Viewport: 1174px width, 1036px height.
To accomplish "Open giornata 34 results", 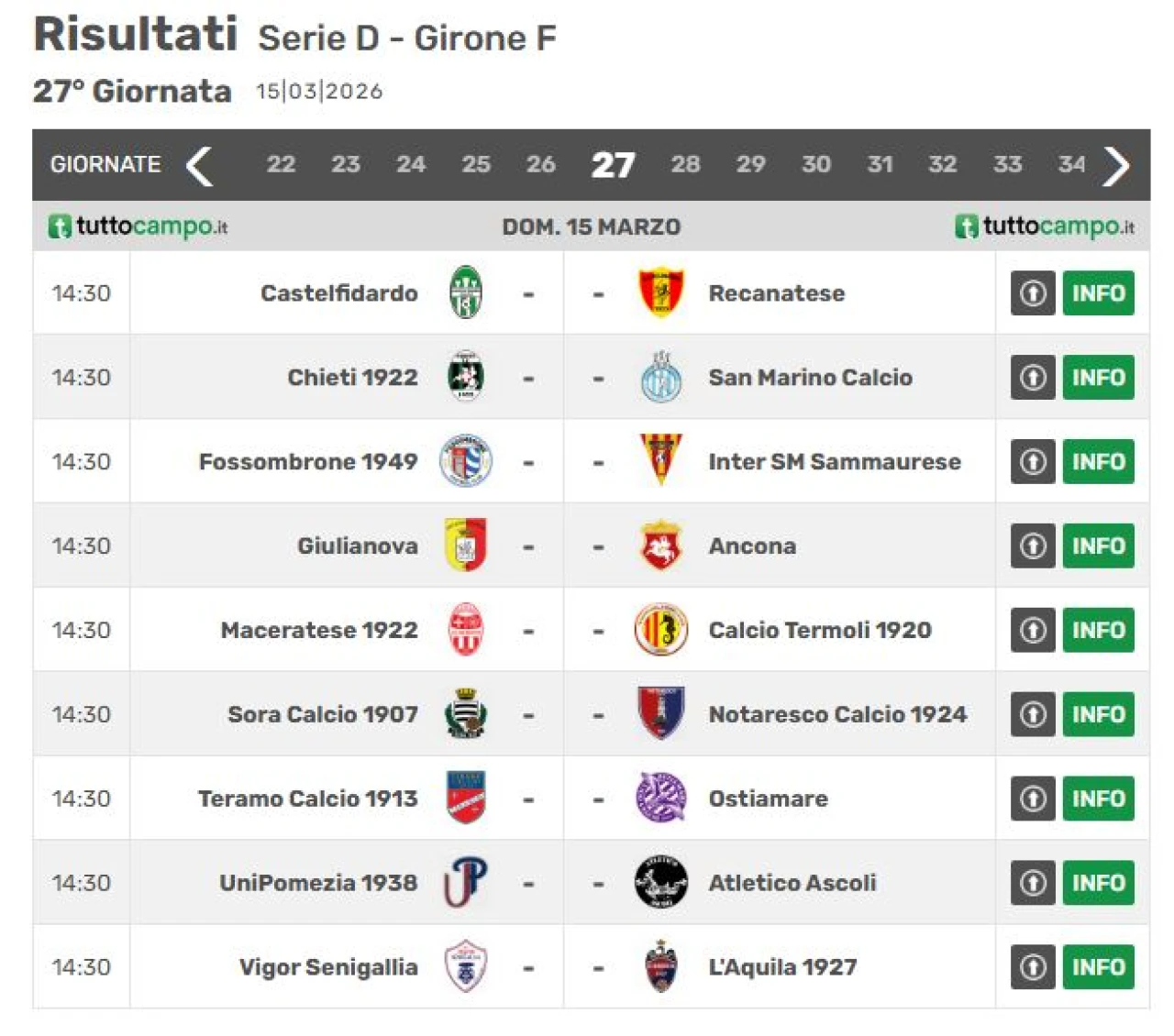I will click(1070, 165).
